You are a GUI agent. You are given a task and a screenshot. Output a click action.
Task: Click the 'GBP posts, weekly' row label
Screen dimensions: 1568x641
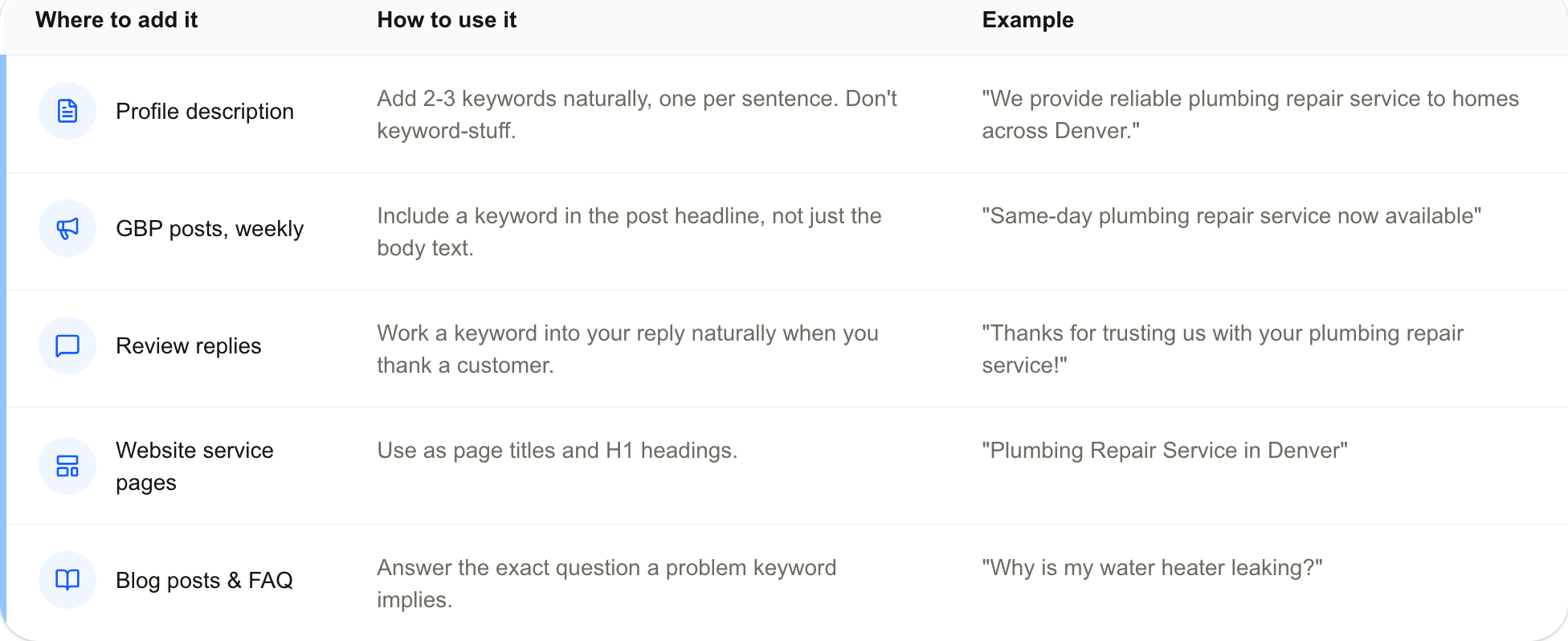pyautogui.click(x=210, y=229)
